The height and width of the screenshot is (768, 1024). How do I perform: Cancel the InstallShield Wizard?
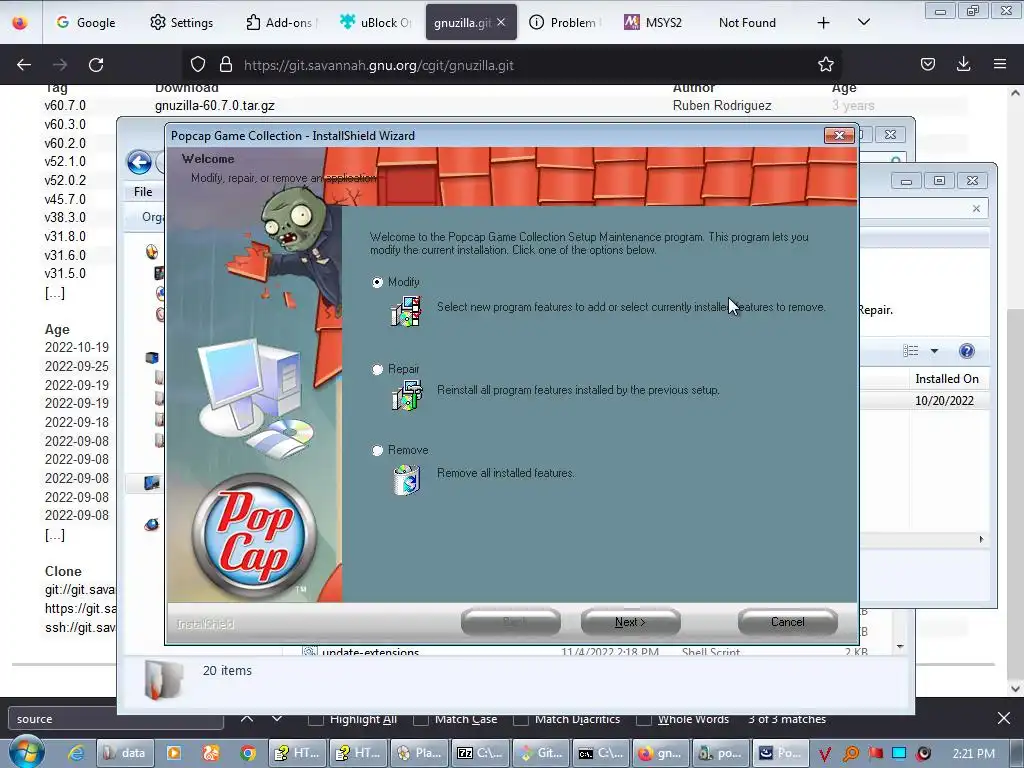pos(788,622)
